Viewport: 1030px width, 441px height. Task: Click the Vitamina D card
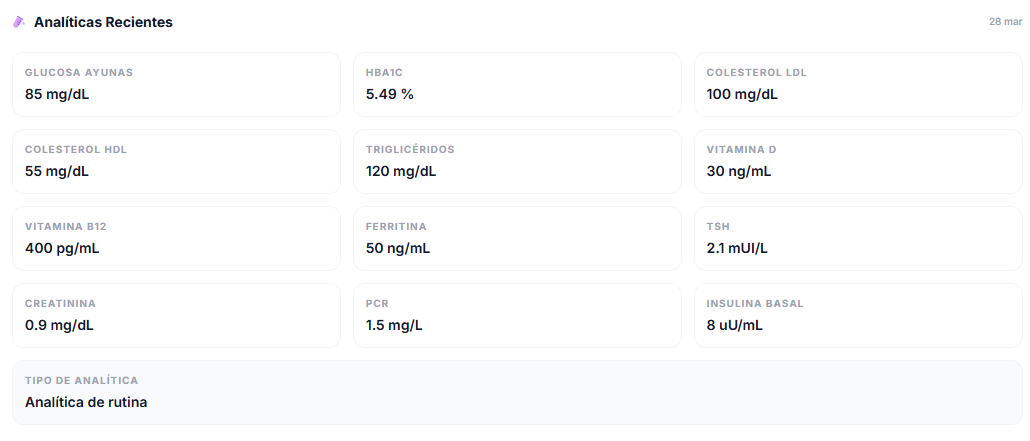pos(858,161)
